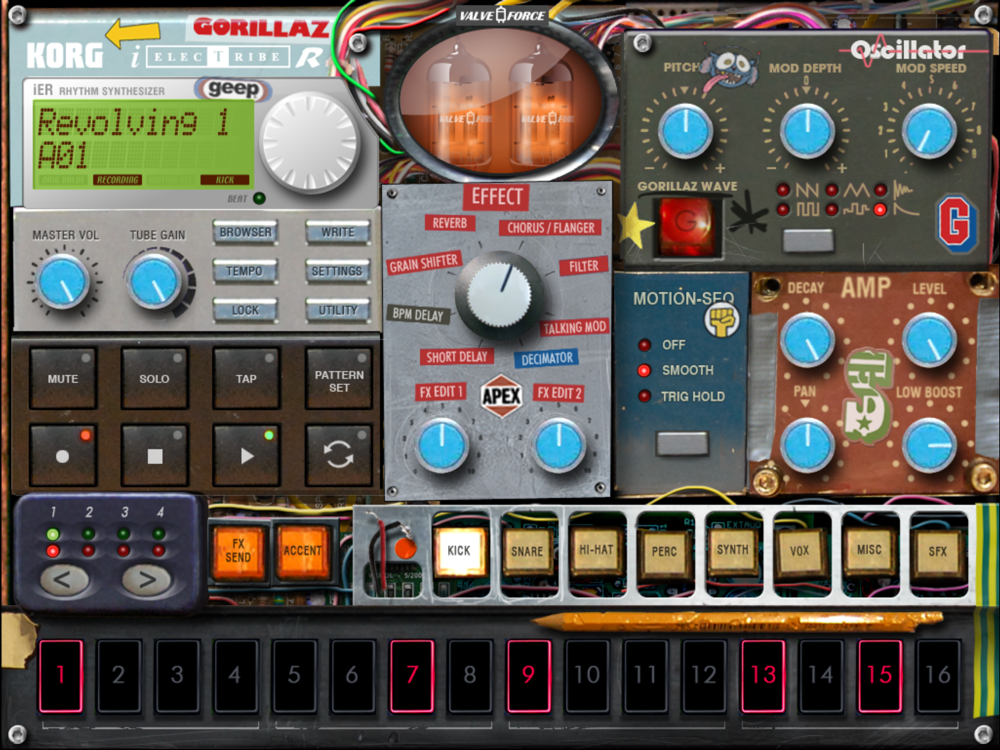Select the Kick part
This screenshot has height=750, width=1000.
(x=459, y=550)
